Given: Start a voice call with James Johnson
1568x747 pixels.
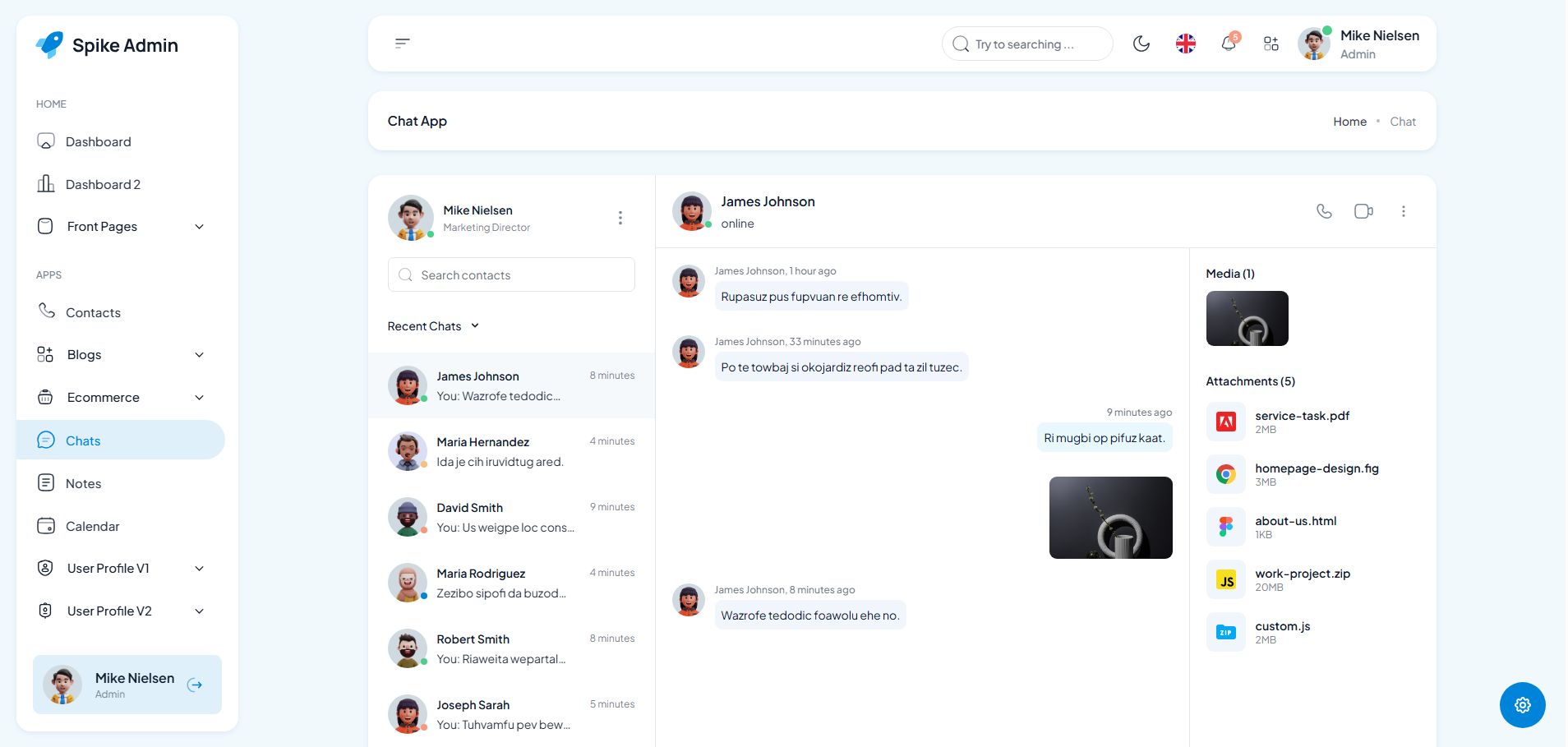Looking at the screenshot, I should [x=1324, y=211].
